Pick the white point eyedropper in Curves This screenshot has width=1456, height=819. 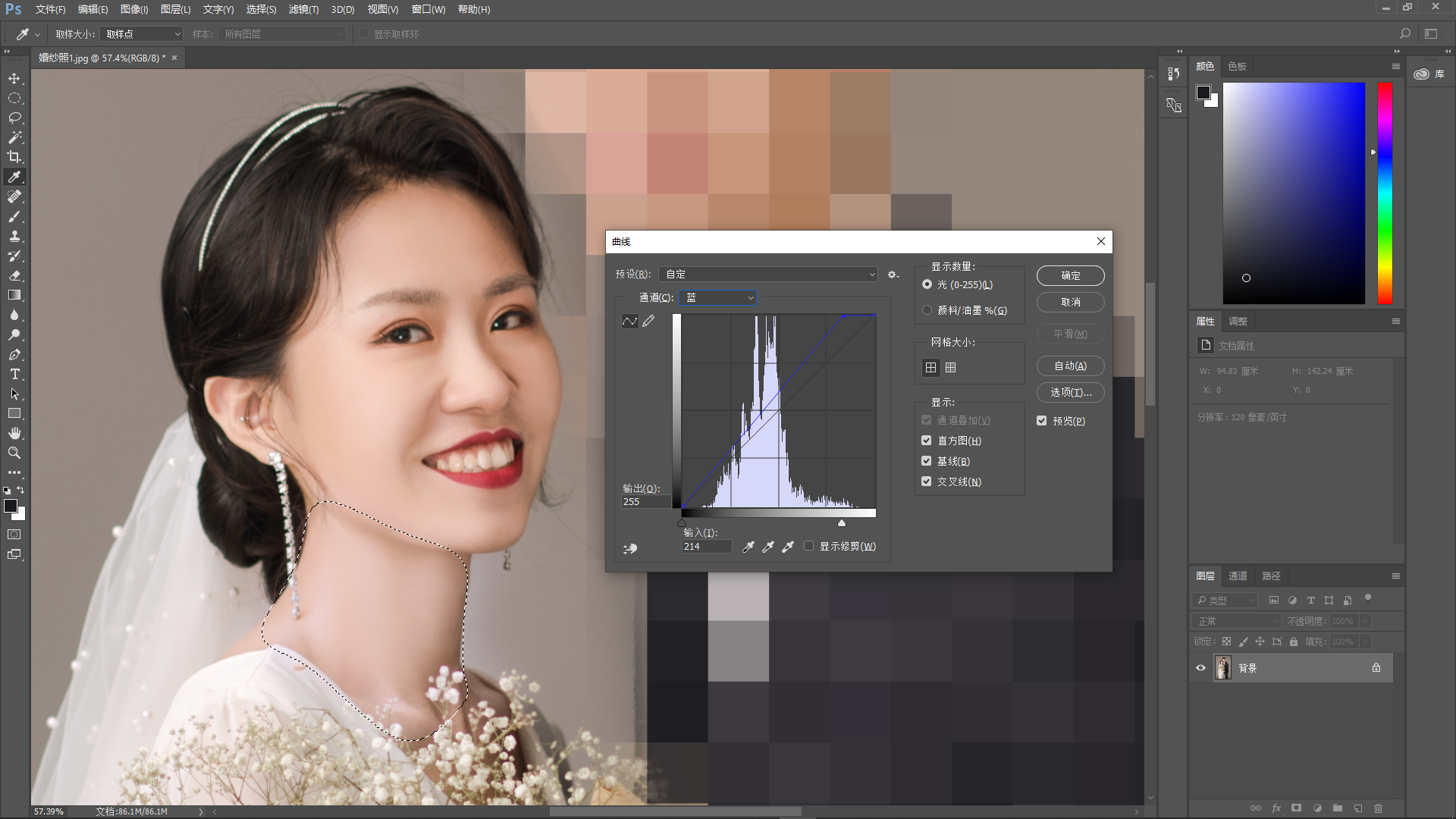tap(788, 547)
